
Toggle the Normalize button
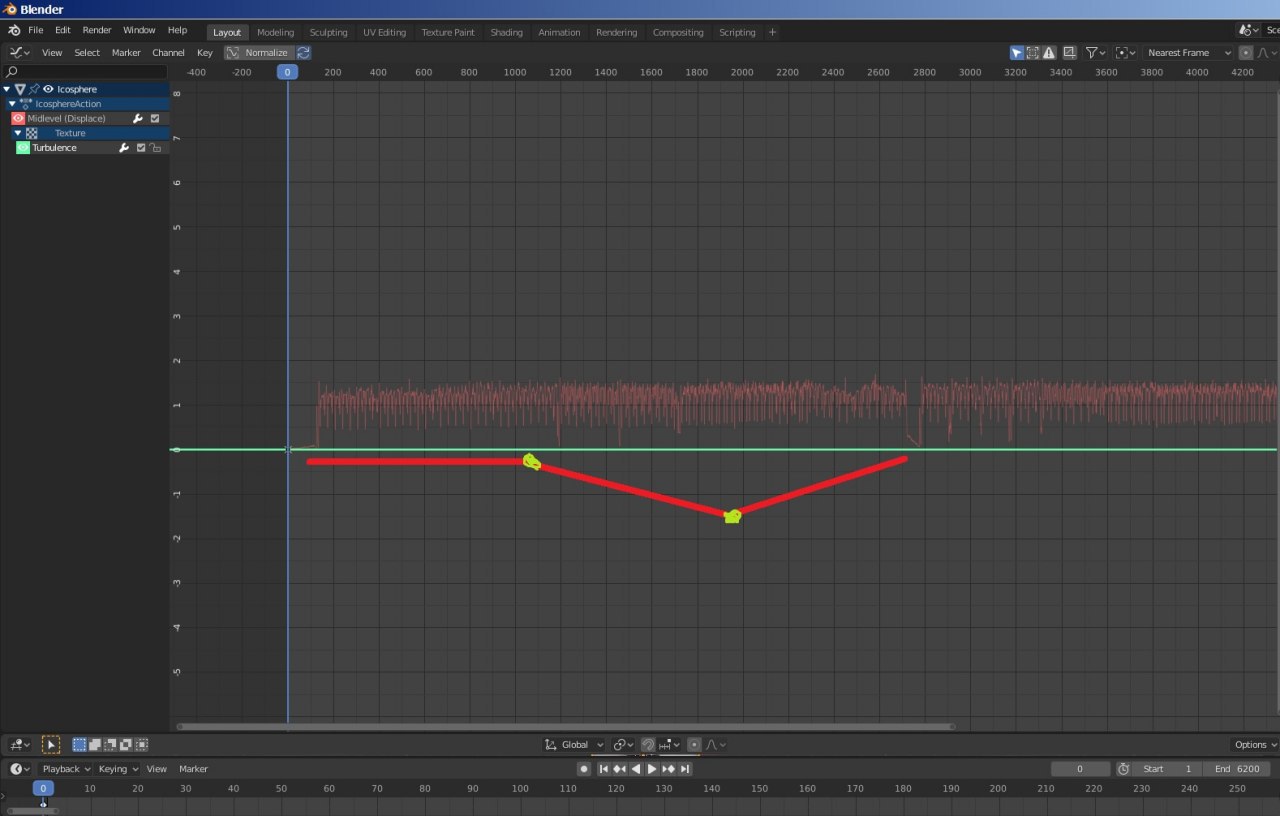coord(258,53)
